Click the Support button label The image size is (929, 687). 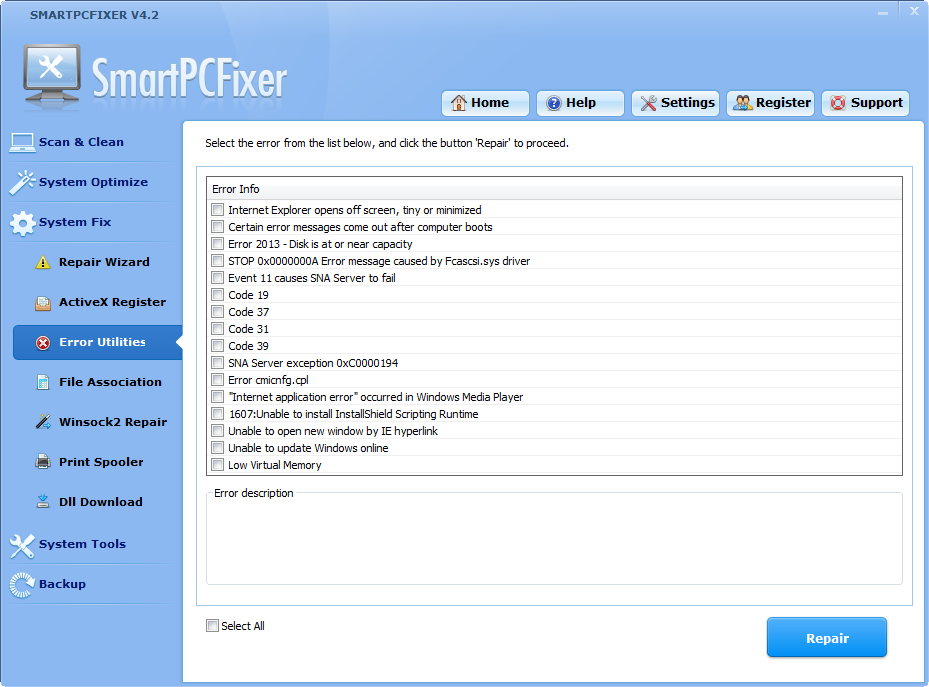pyautogui.click(x=877, y=103)
